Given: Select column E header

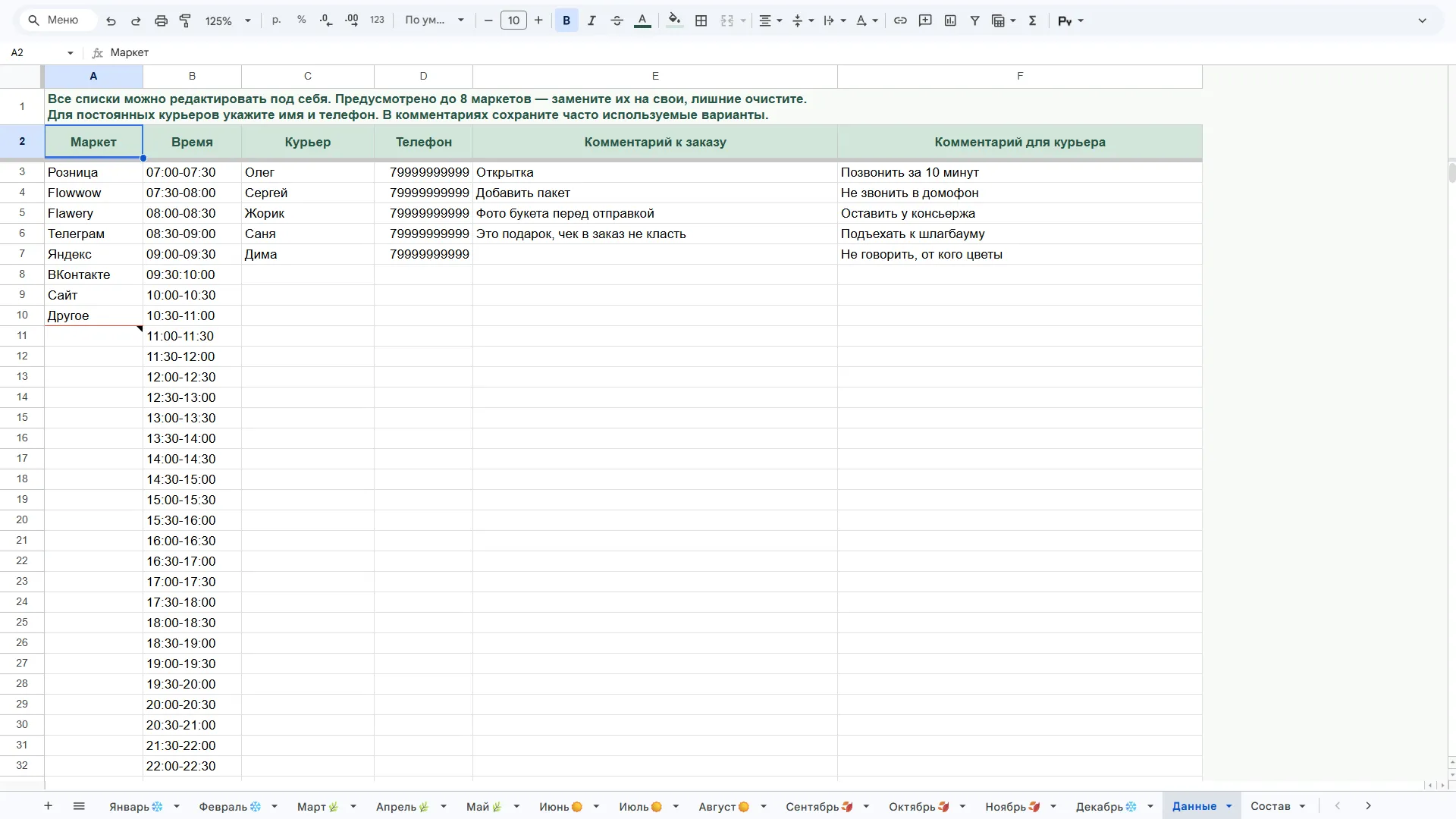Looking at the screenshot, I should (x=655, y=76).
